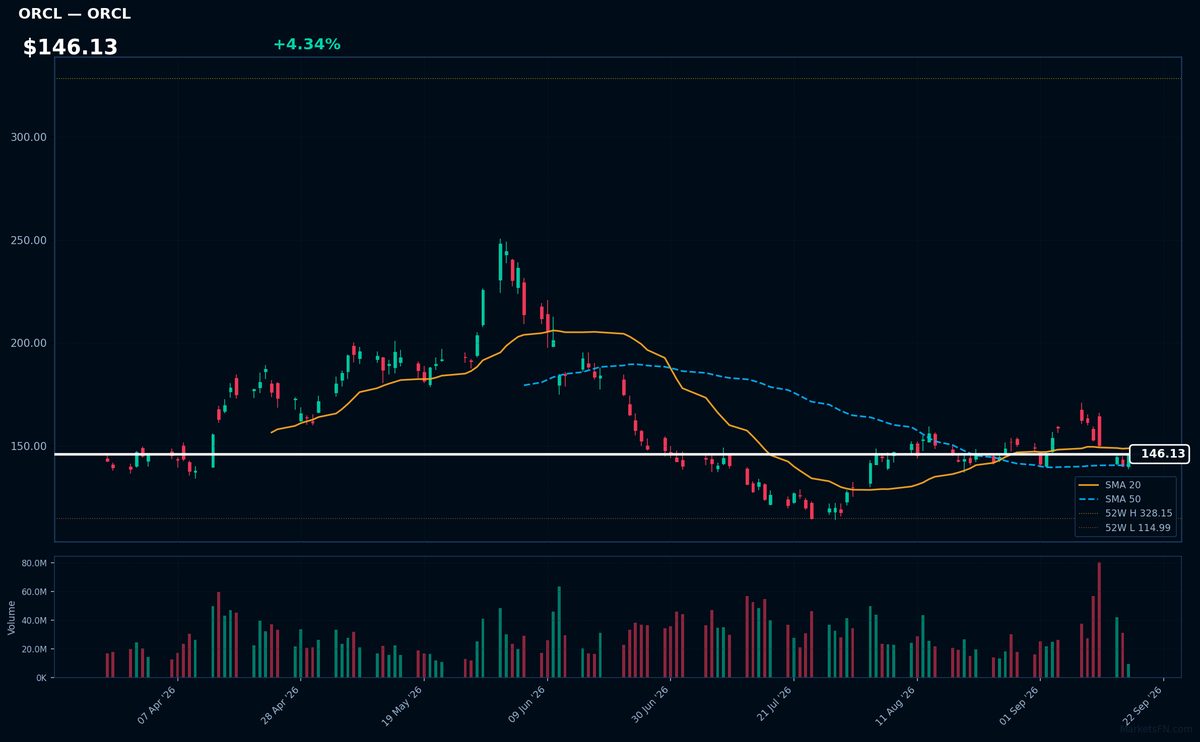The width and height of the screenshot is (1200, 742).
Task: Click the 20.0M volume axis label
Action: click(x=35, y=649)
